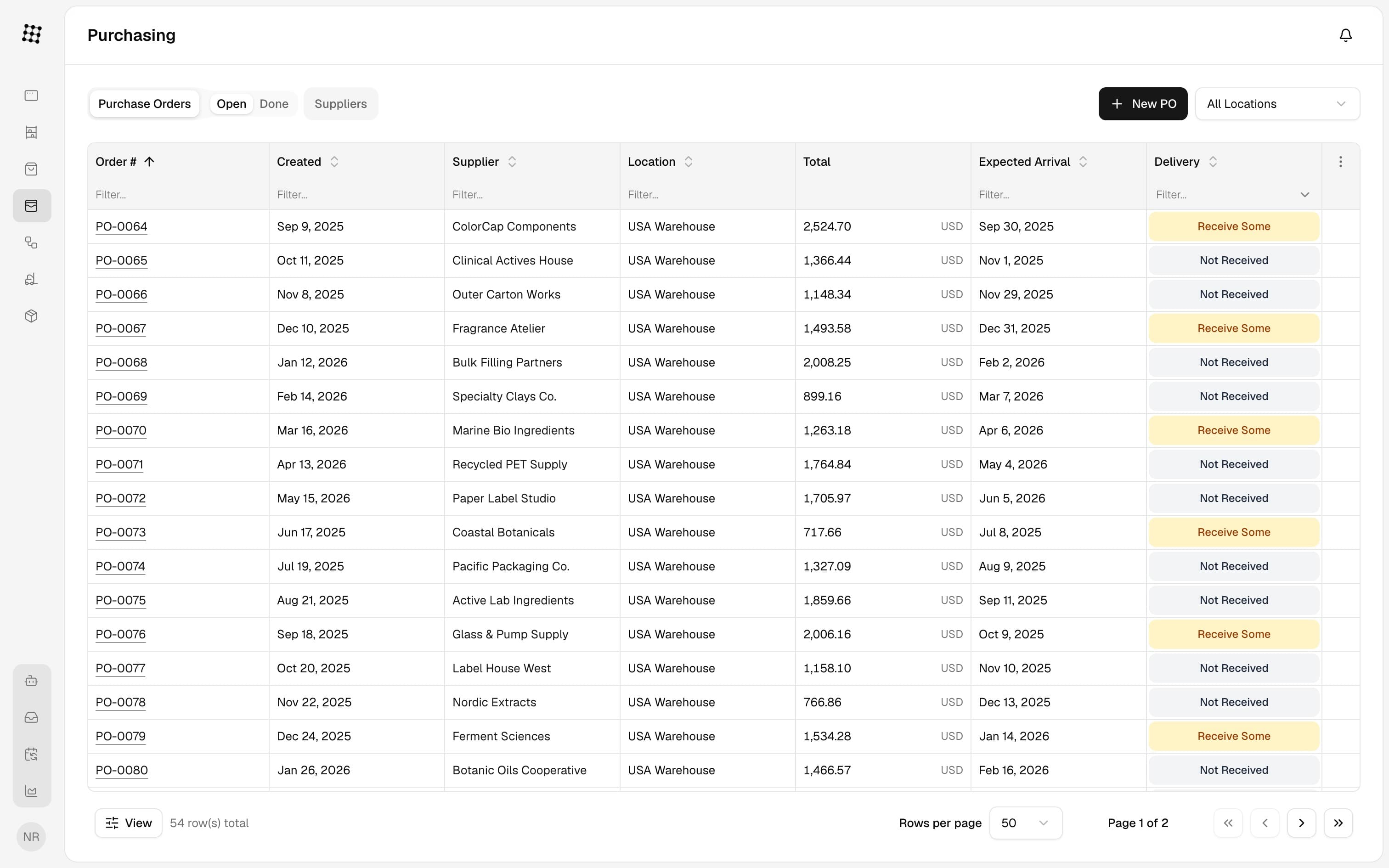Open purchase order PO-0076
Image resolution: width=1389 pixels, height=868 pixels.
(120, 634)
